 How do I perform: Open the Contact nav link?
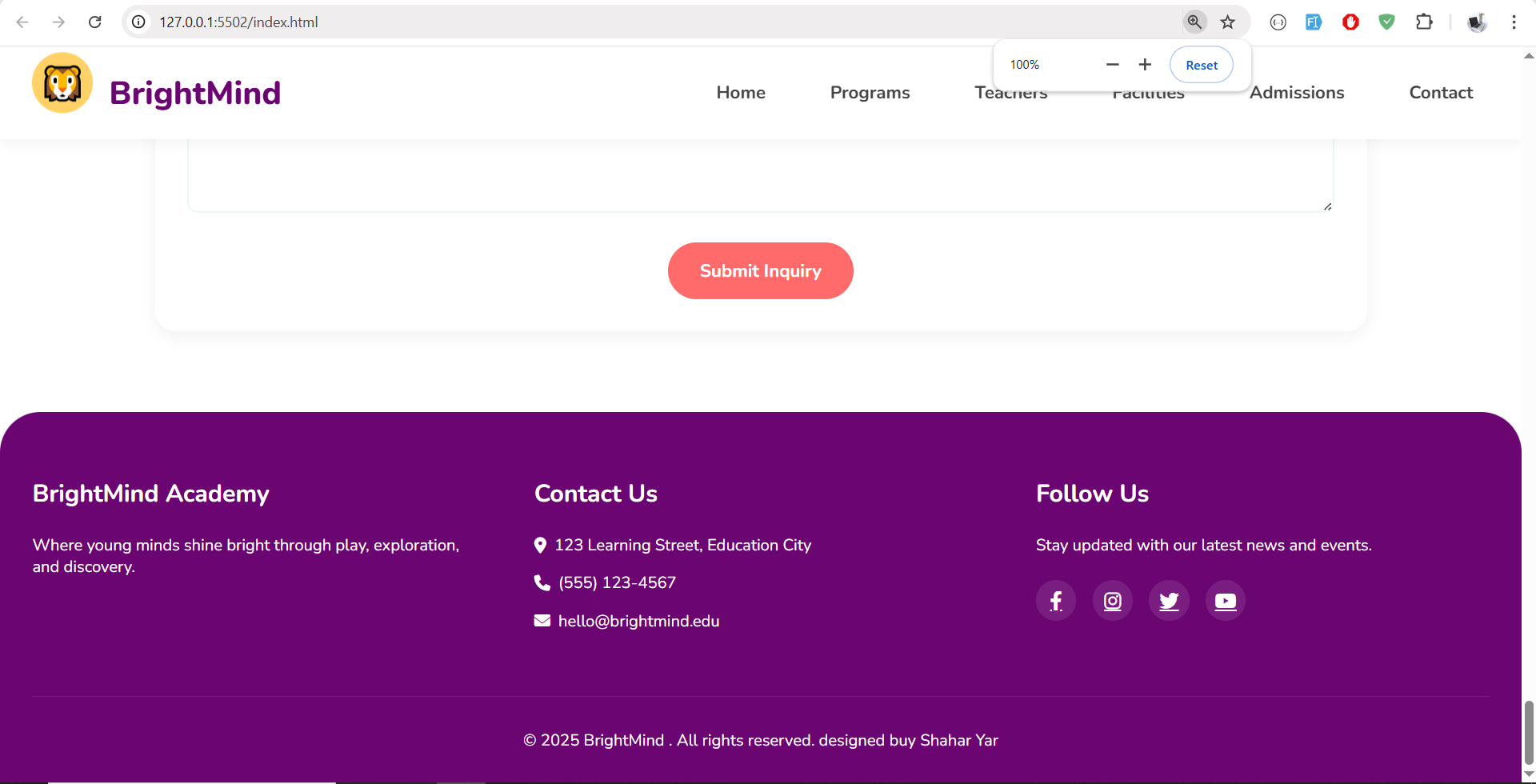coord(1440,93)
